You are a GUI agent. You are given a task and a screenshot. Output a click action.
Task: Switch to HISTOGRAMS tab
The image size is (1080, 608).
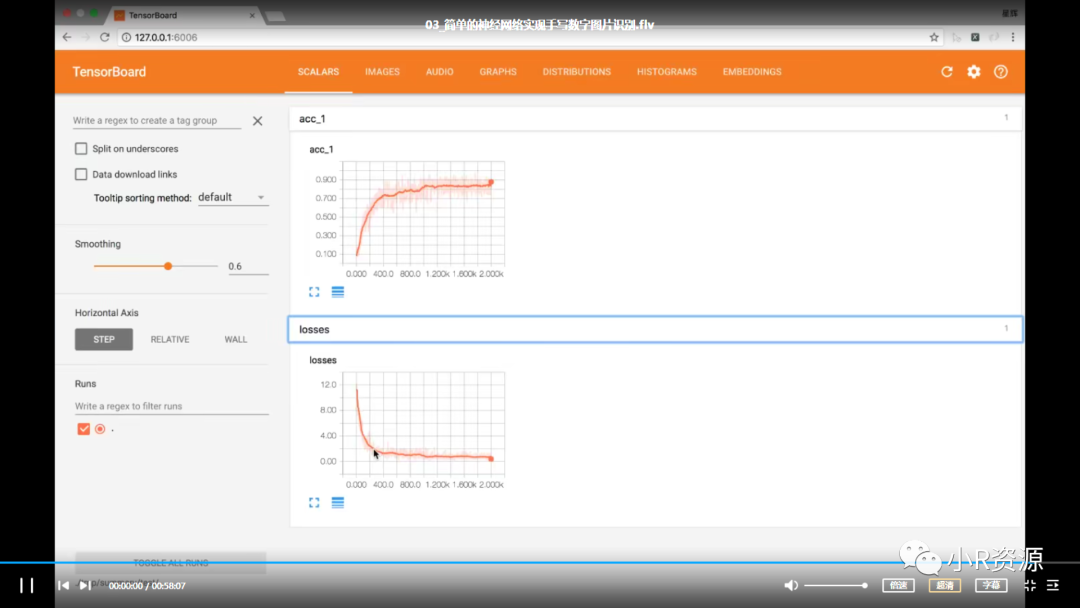(x=667, y=72)
